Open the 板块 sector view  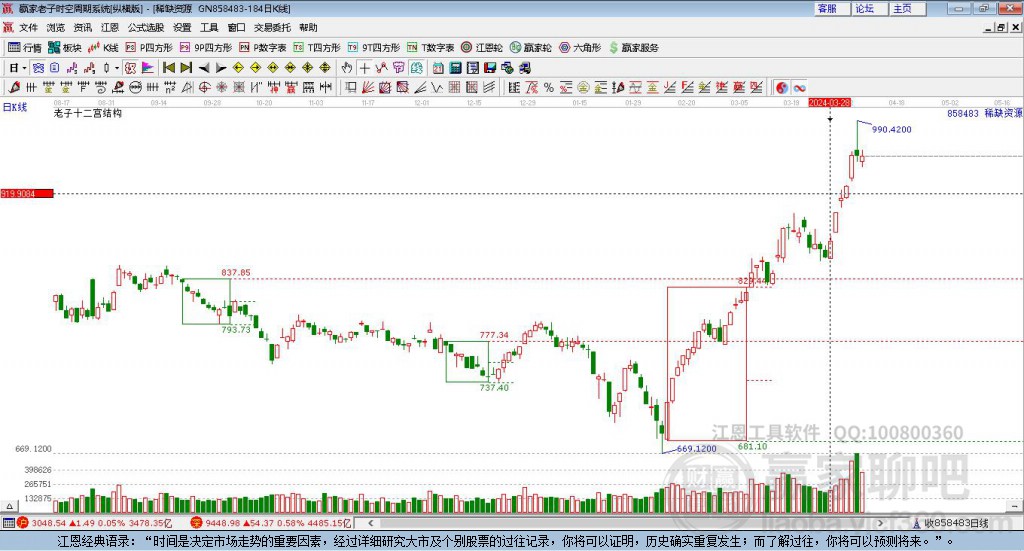(x=64, y=48)
